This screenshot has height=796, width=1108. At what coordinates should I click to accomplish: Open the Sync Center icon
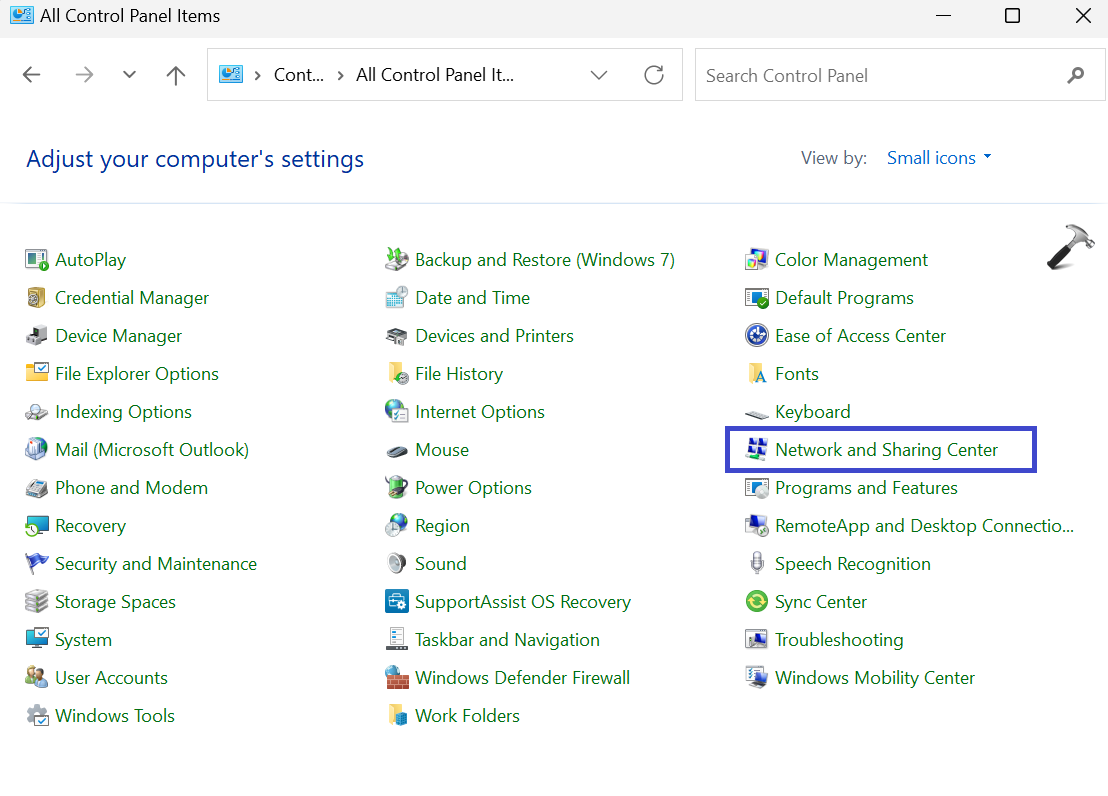click(756, 602)
